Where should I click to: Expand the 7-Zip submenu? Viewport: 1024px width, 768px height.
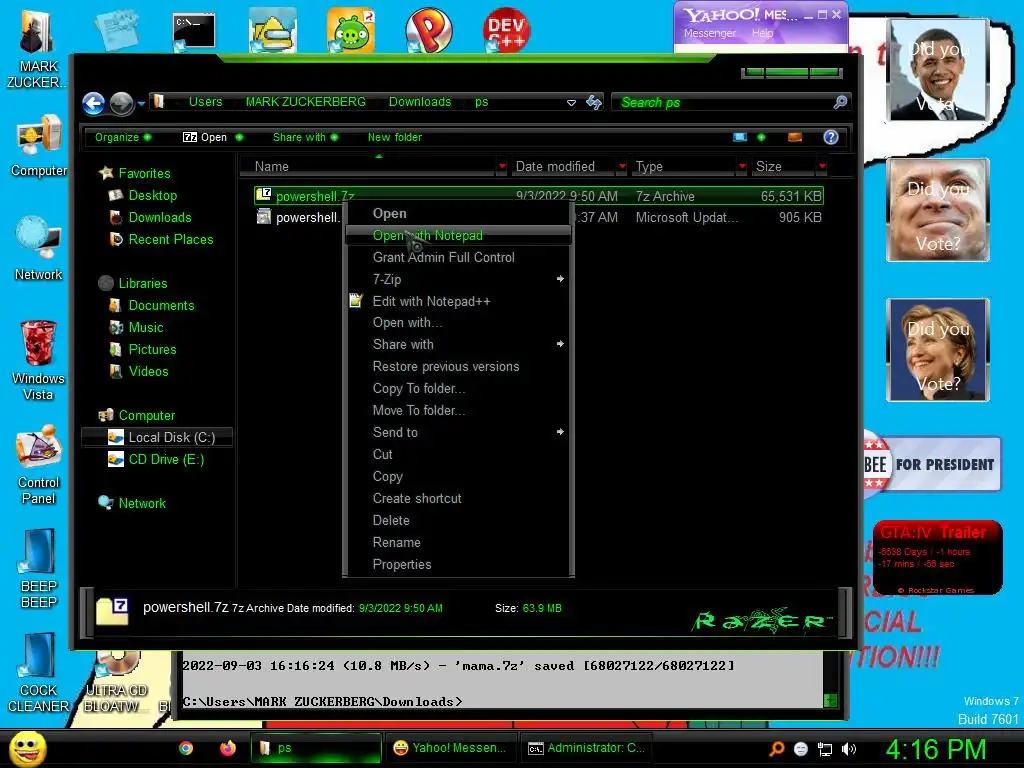point(458,280)
